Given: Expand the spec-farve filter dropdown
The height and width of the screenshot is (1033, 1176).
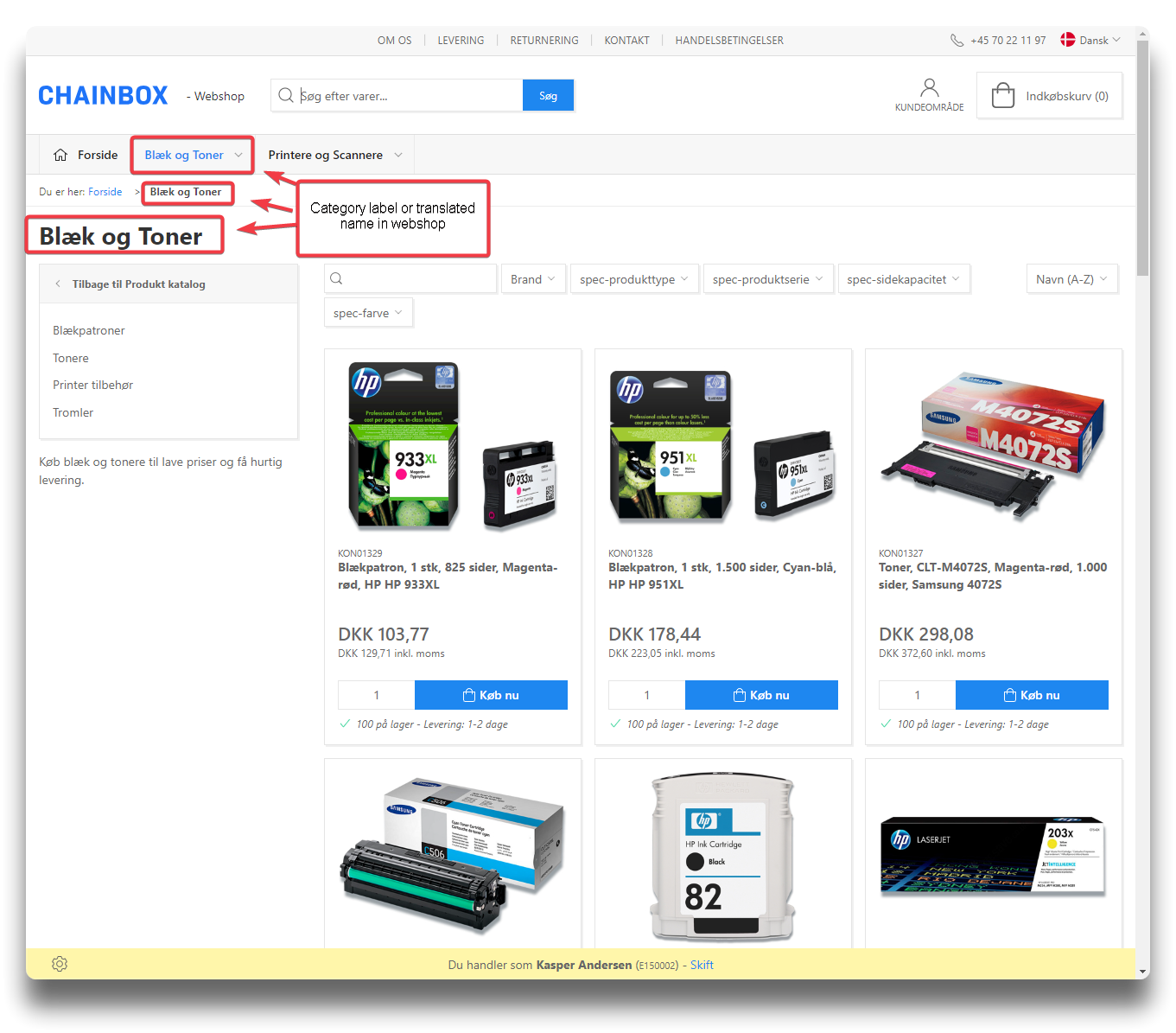Looking at the screenshot, I should point(367,313).
